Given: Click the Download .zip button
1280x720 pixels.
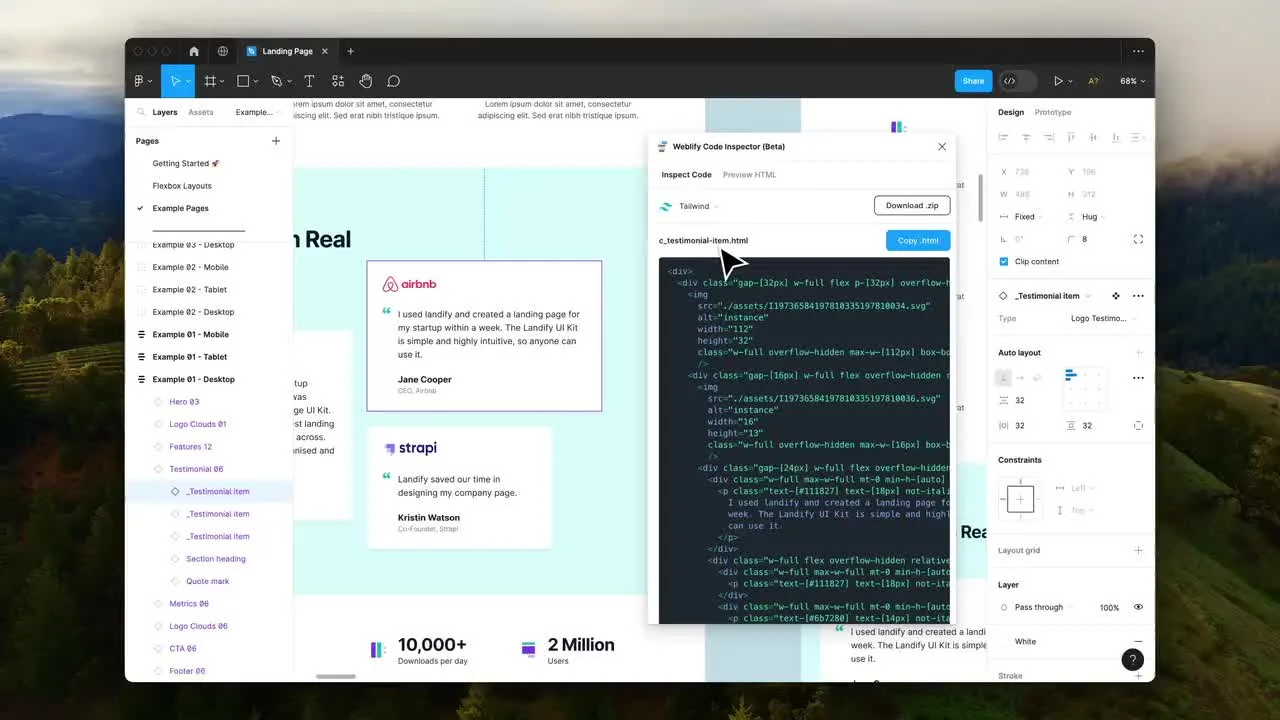Looking at the screenshot, I should pos(911,206).
